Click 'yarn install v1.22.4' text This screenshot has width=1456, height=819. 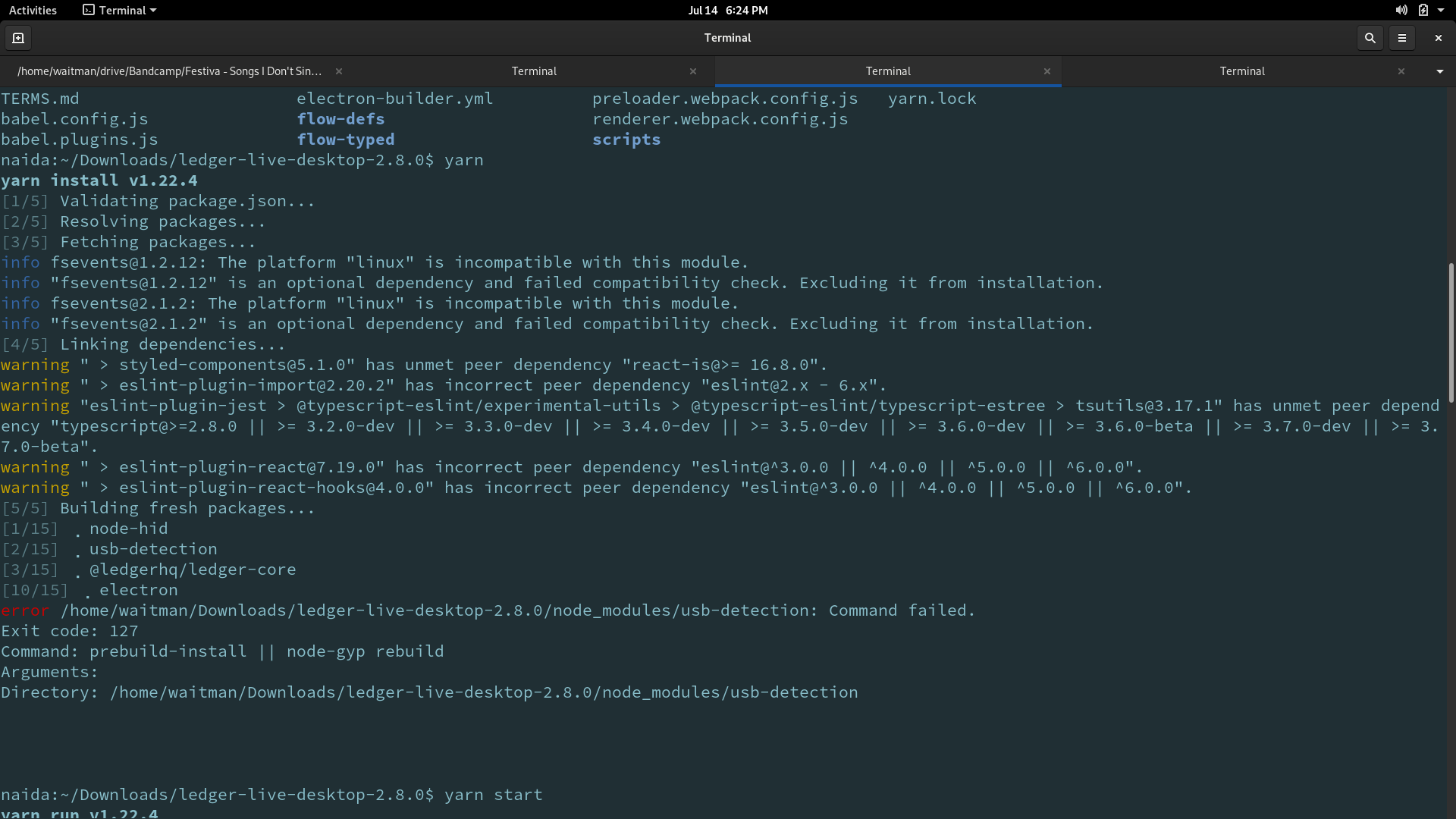coord(99,180)
